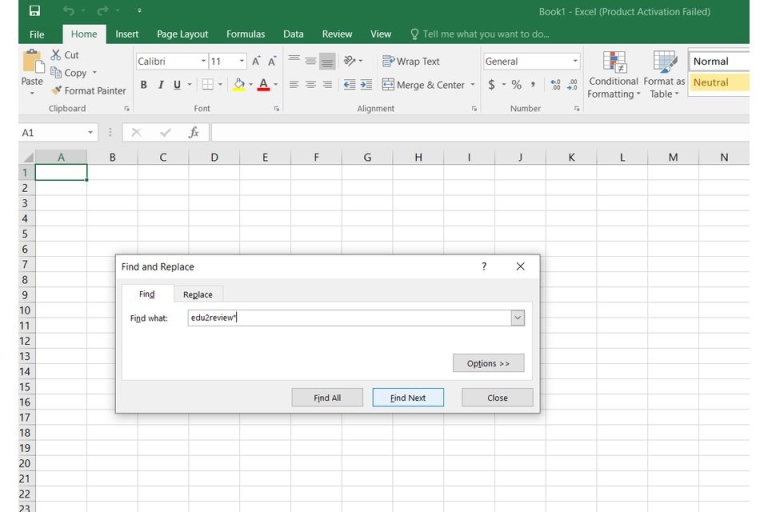
Task: Open Format as Table gallery
Action: tap(664, 74)
